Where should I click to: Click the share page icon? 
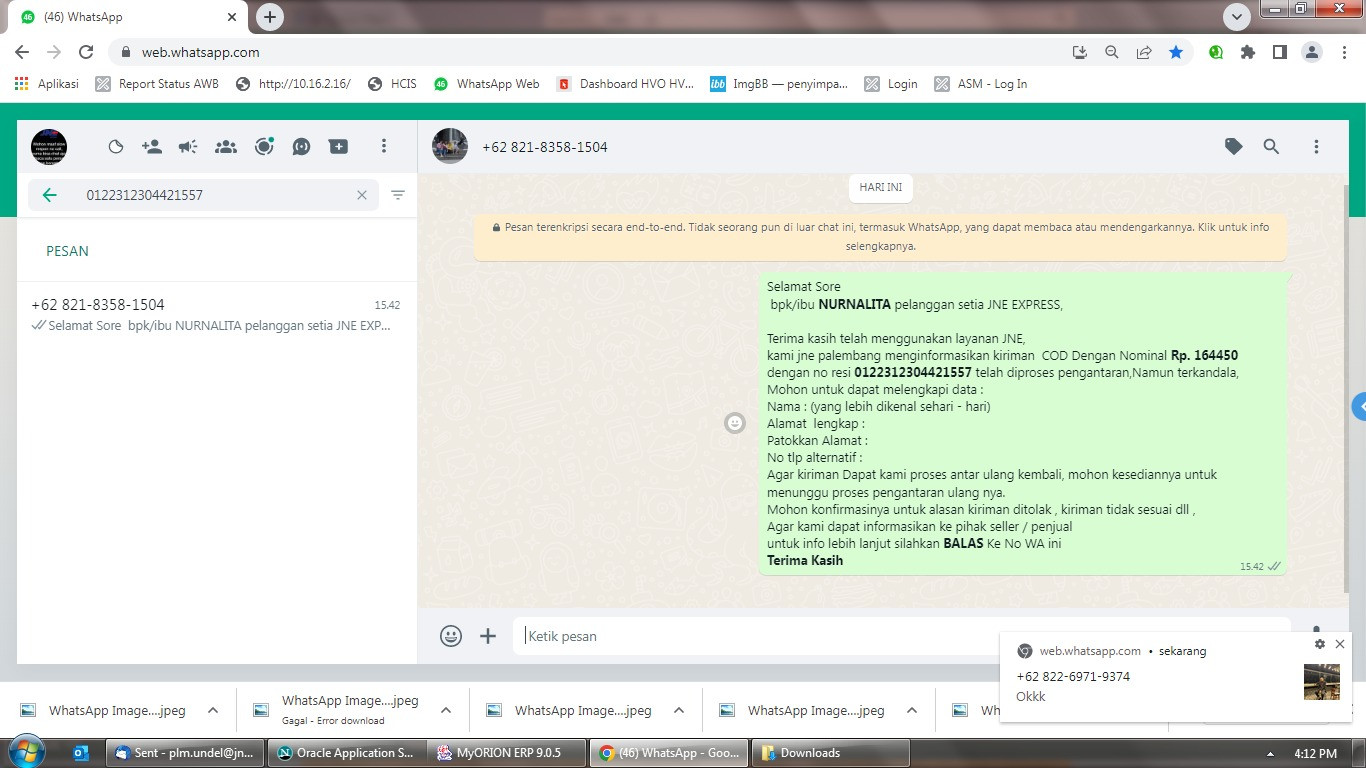pyautogui.click(x=1143, y=52)
